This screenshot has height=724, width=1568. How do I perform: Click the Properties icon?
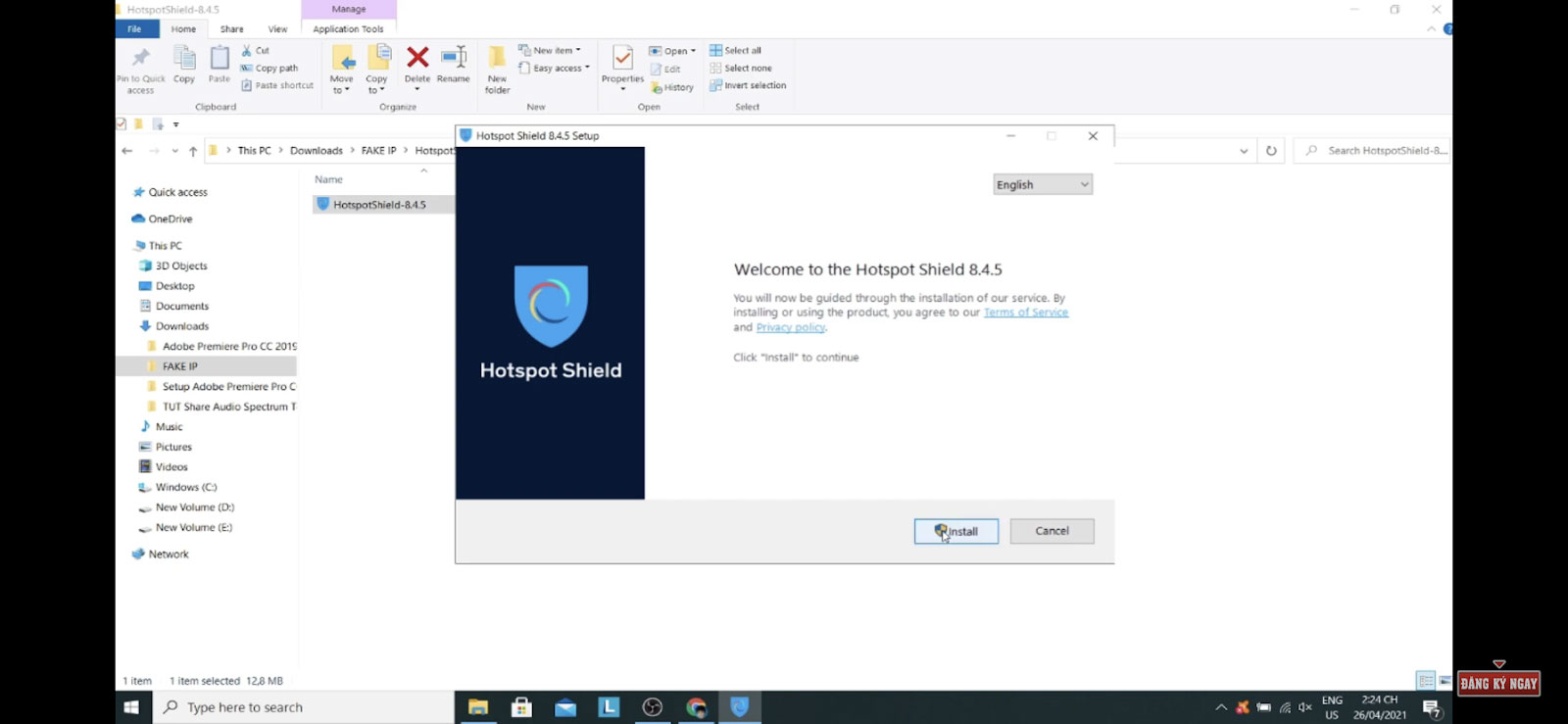622,59
